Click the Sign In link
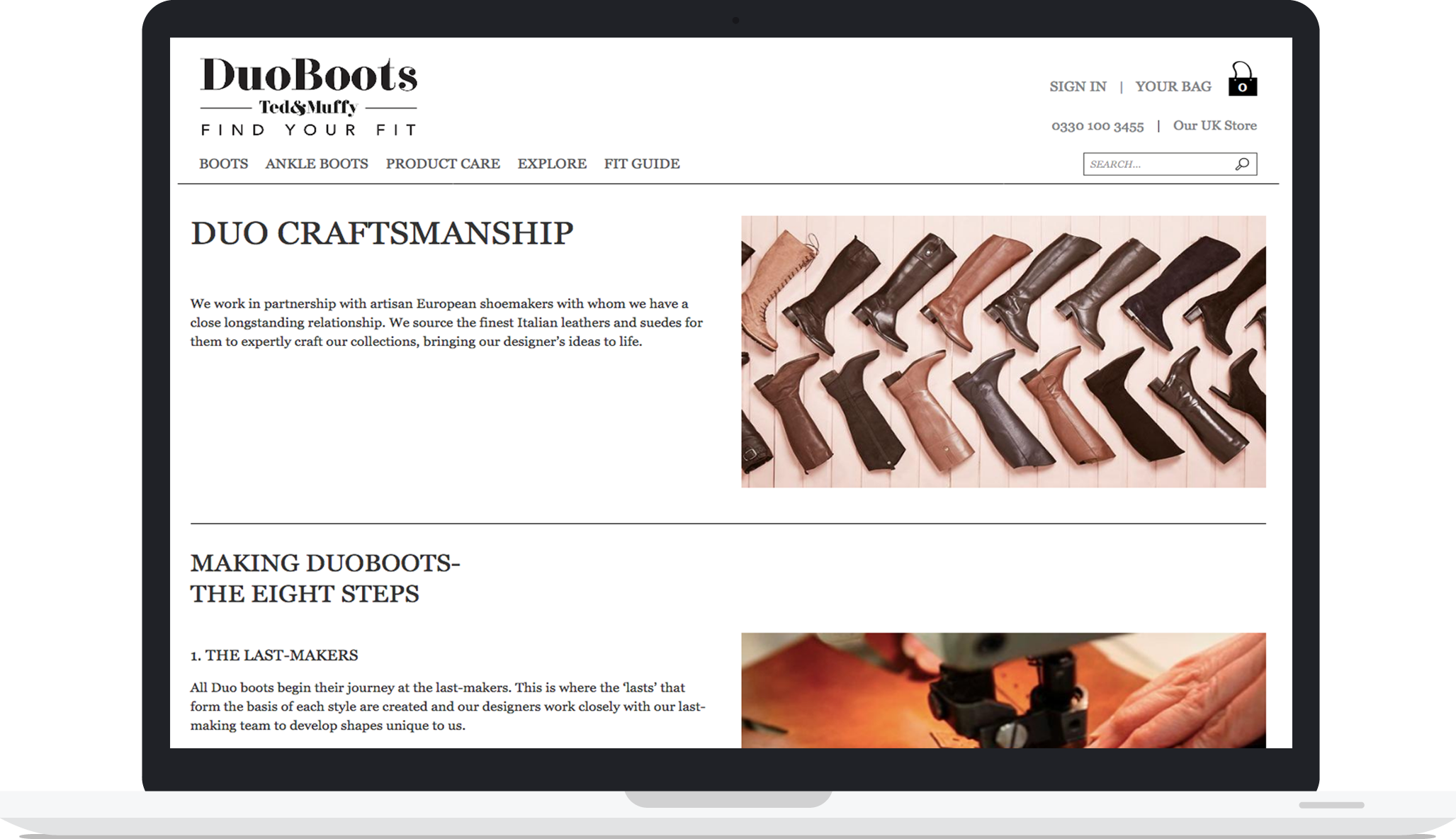The height and width of the screenshot is (839, 1456). pos(1078,86)
